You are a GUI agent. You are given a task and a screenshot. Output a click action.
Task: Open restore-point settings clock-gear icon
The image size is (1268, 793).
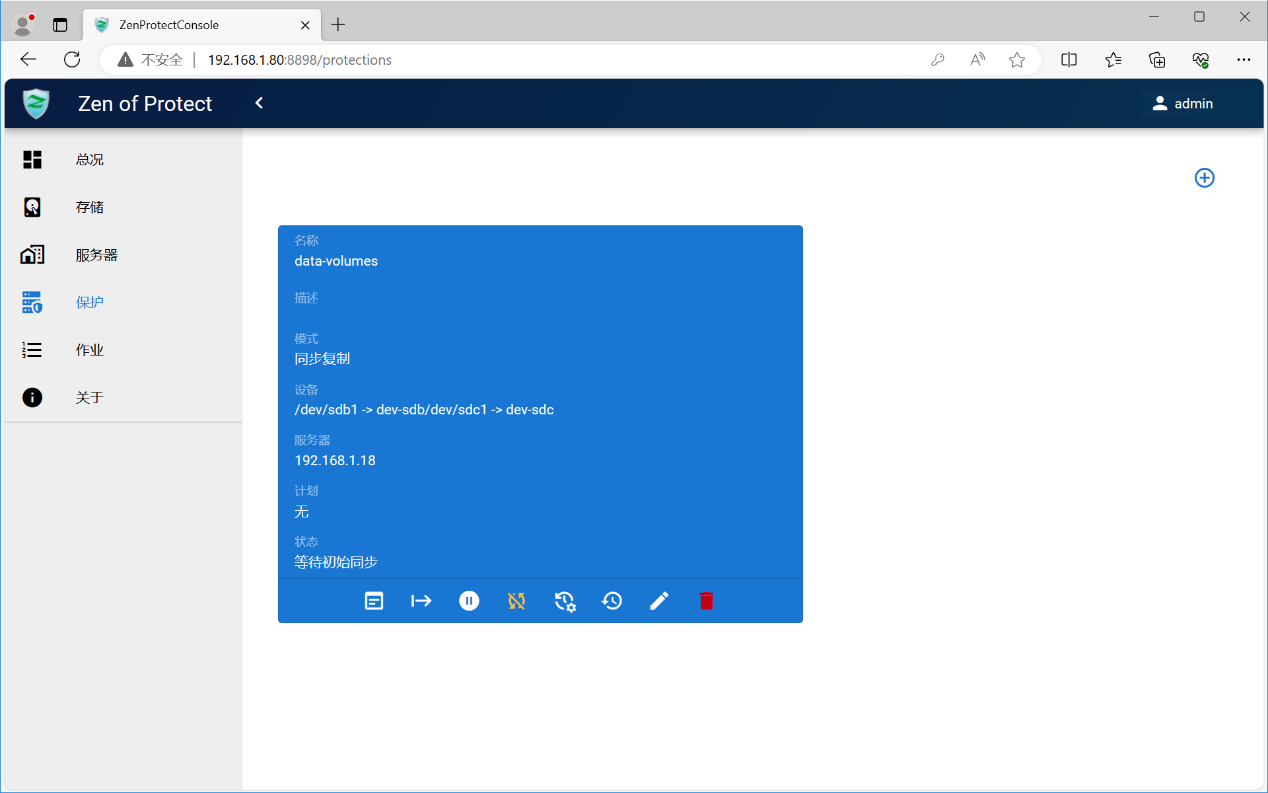565,601
